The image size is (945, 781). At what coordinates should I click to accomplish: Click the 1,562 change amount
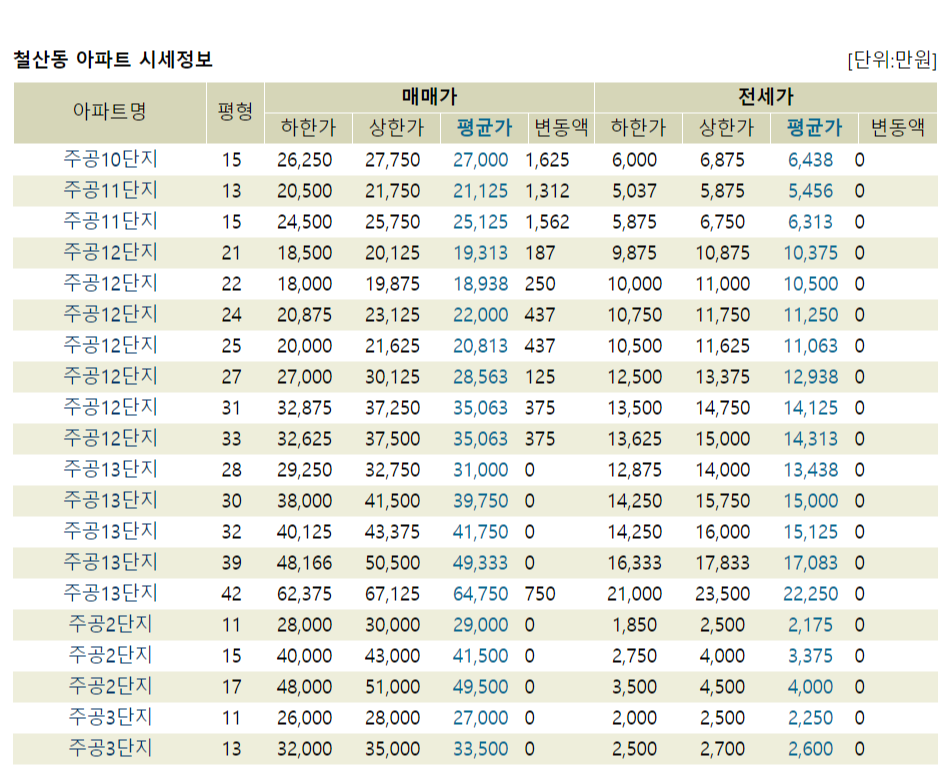coord(547,222)
